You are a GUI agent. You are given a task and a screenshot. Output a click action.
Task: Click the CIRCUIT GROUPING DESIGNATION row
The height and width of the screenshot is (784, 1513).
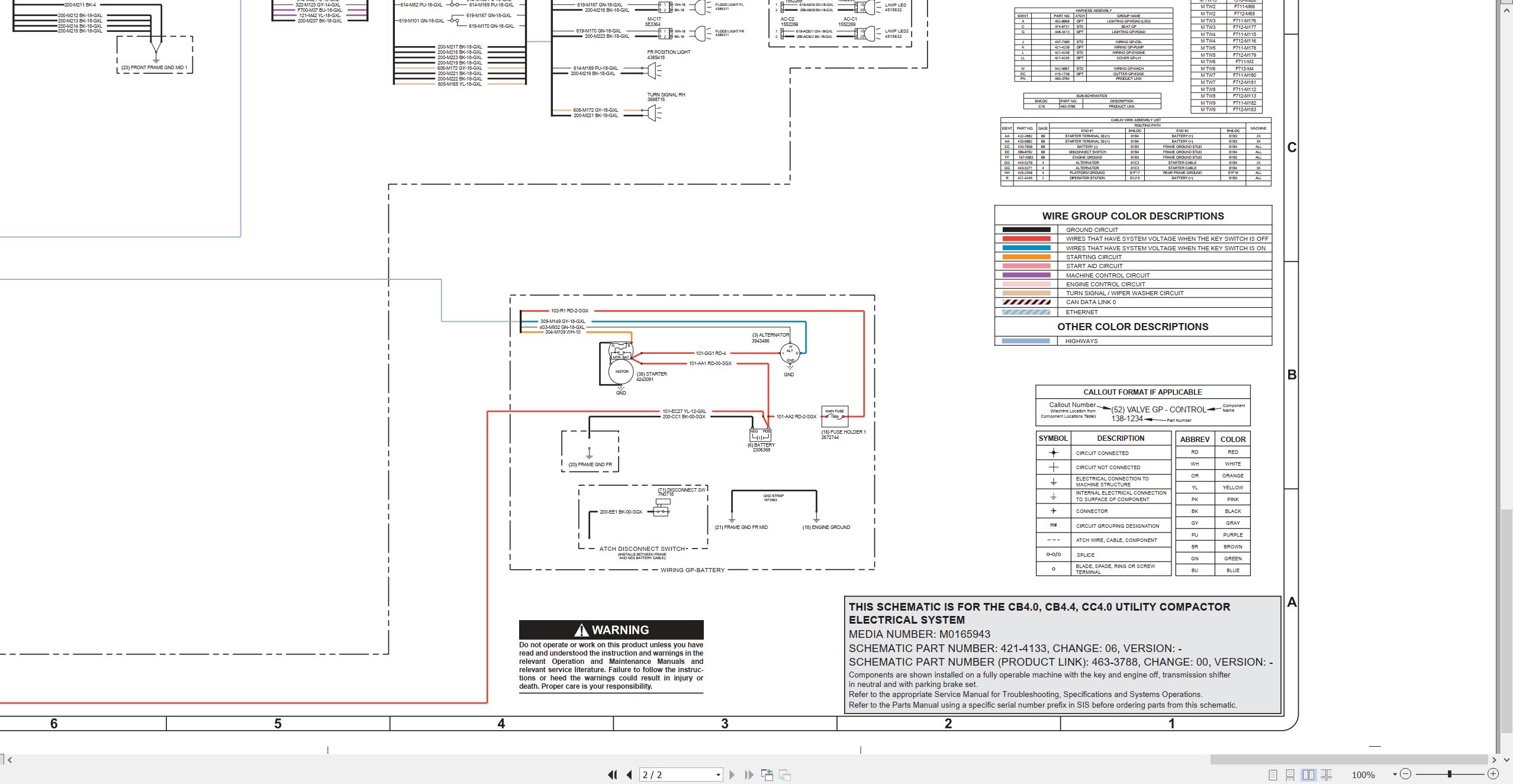point(1104,525)
